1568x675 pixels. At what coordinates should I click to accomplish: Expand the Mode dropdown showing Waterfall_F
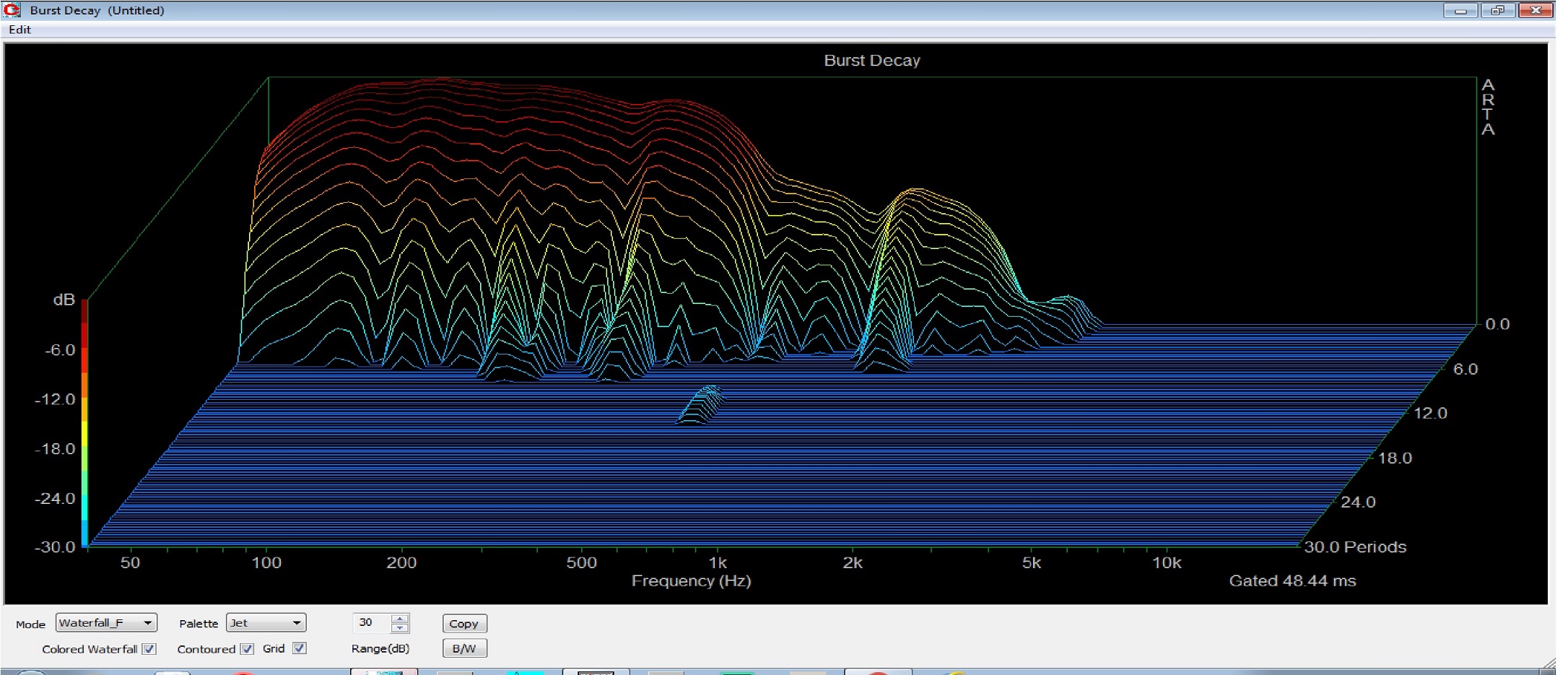(106, 623)
